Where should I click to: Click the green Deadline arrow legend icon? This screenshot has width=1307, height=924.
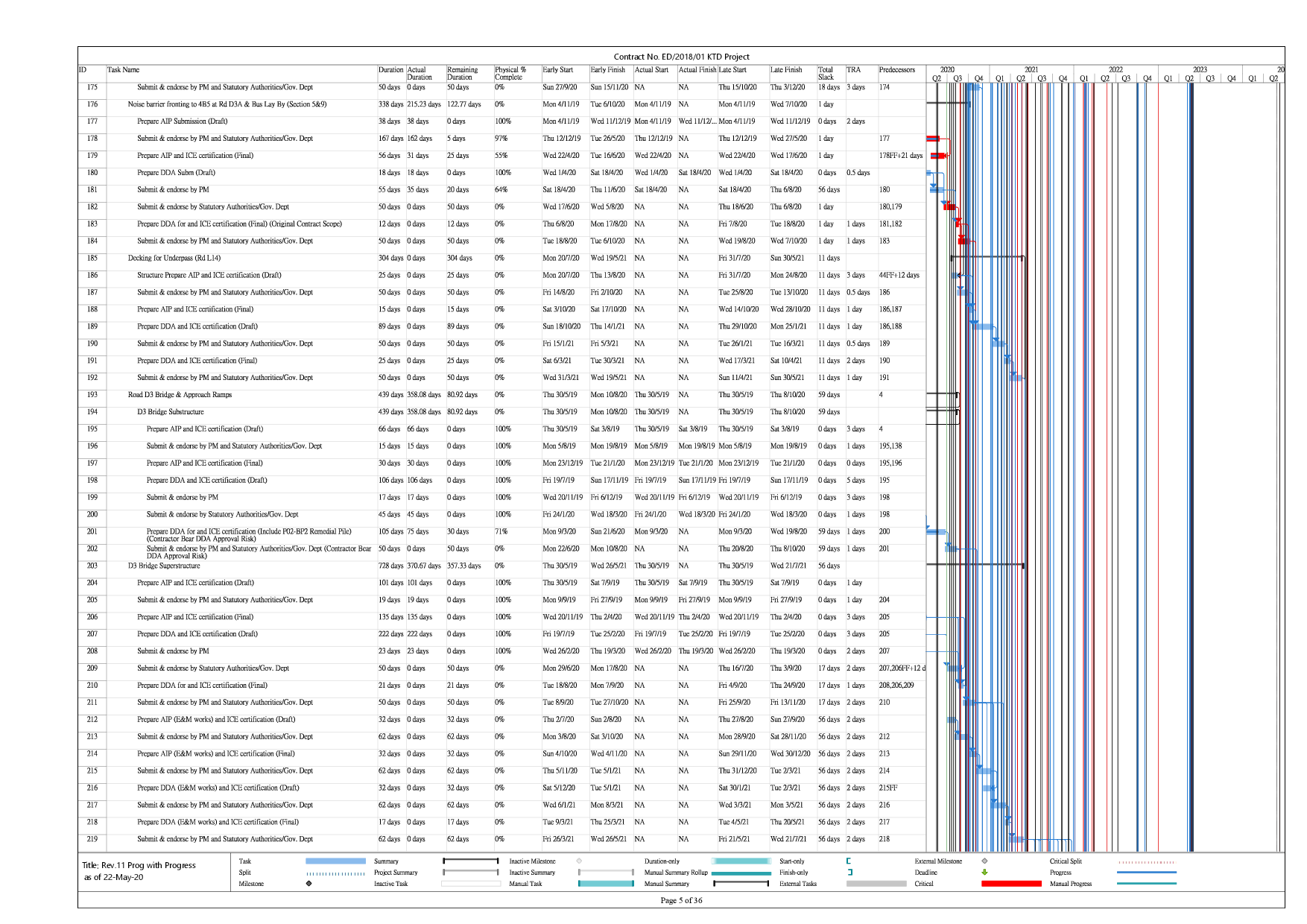pyautogui.click(x=984, y=873)
